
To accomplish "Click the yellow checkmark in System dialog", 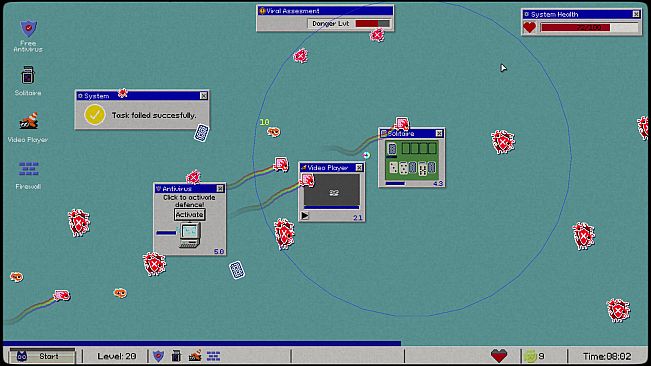I will [x=95, y=115].
